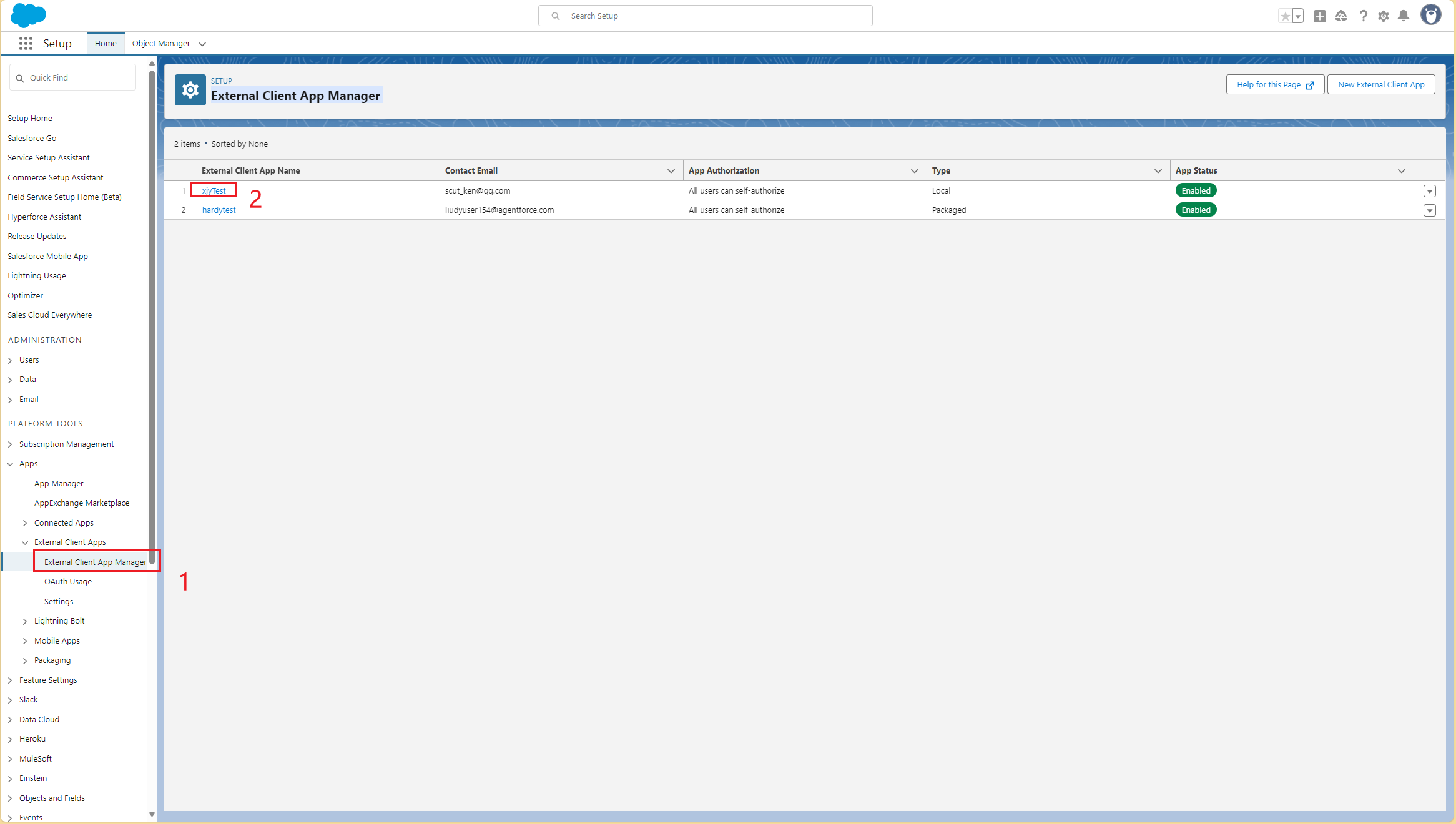Open the user profile avatar
This screenshot has width=1456, height=824.
point(1430,15)
